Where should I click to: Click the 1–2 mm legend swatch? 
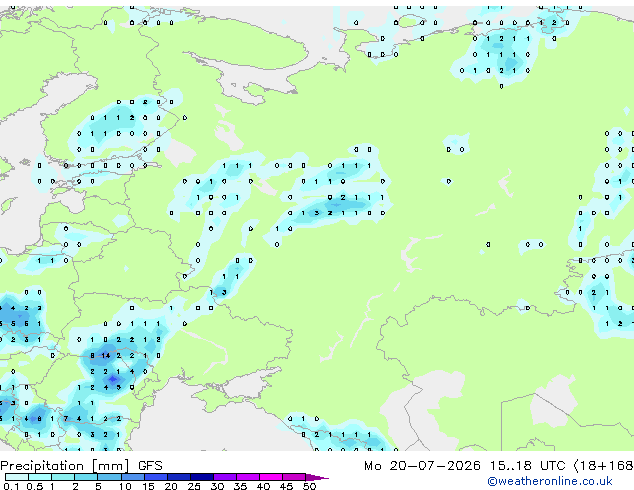coord(63,477)
